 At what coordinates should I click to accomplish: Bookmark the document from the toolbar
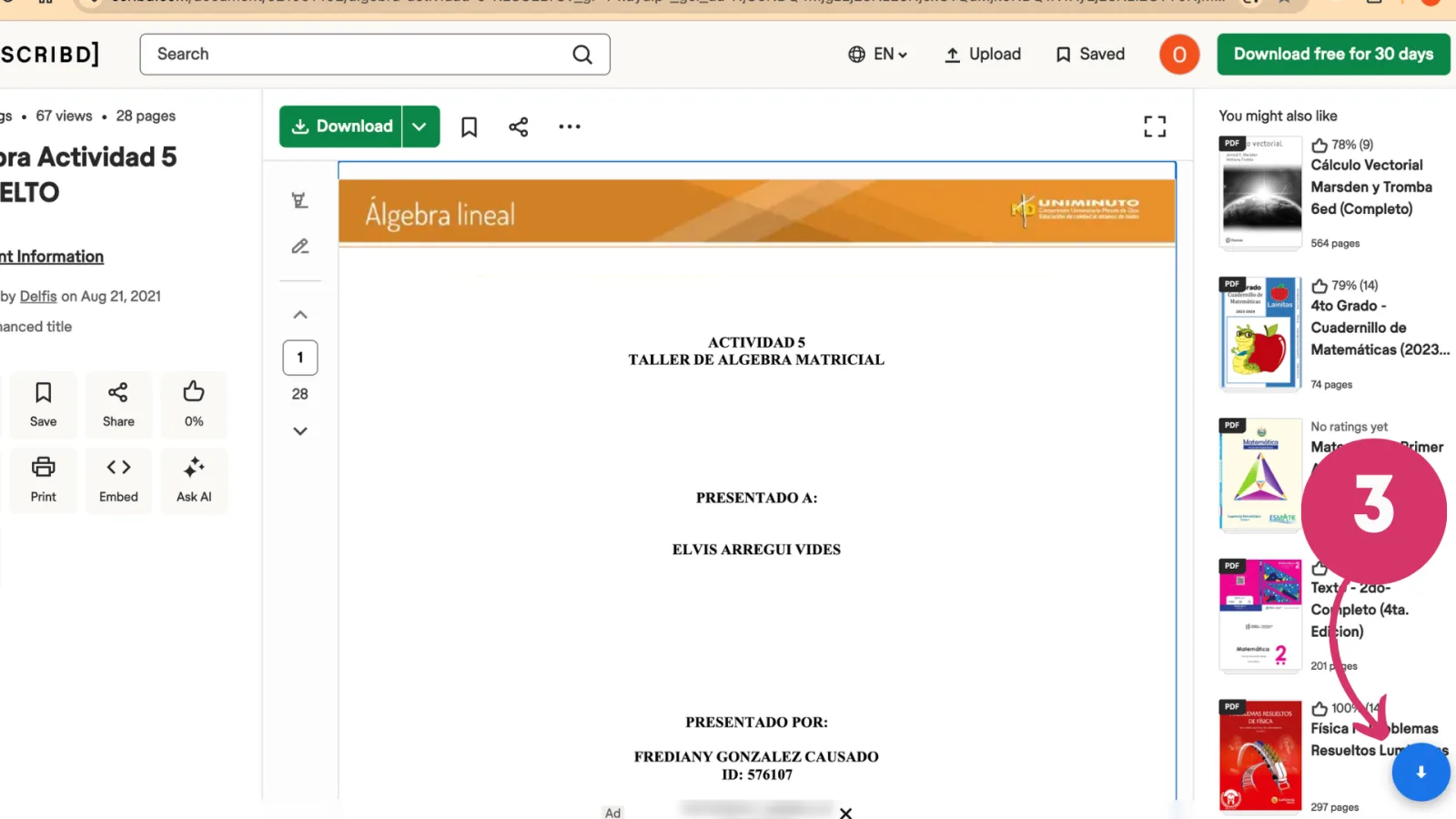coord(470,126)
